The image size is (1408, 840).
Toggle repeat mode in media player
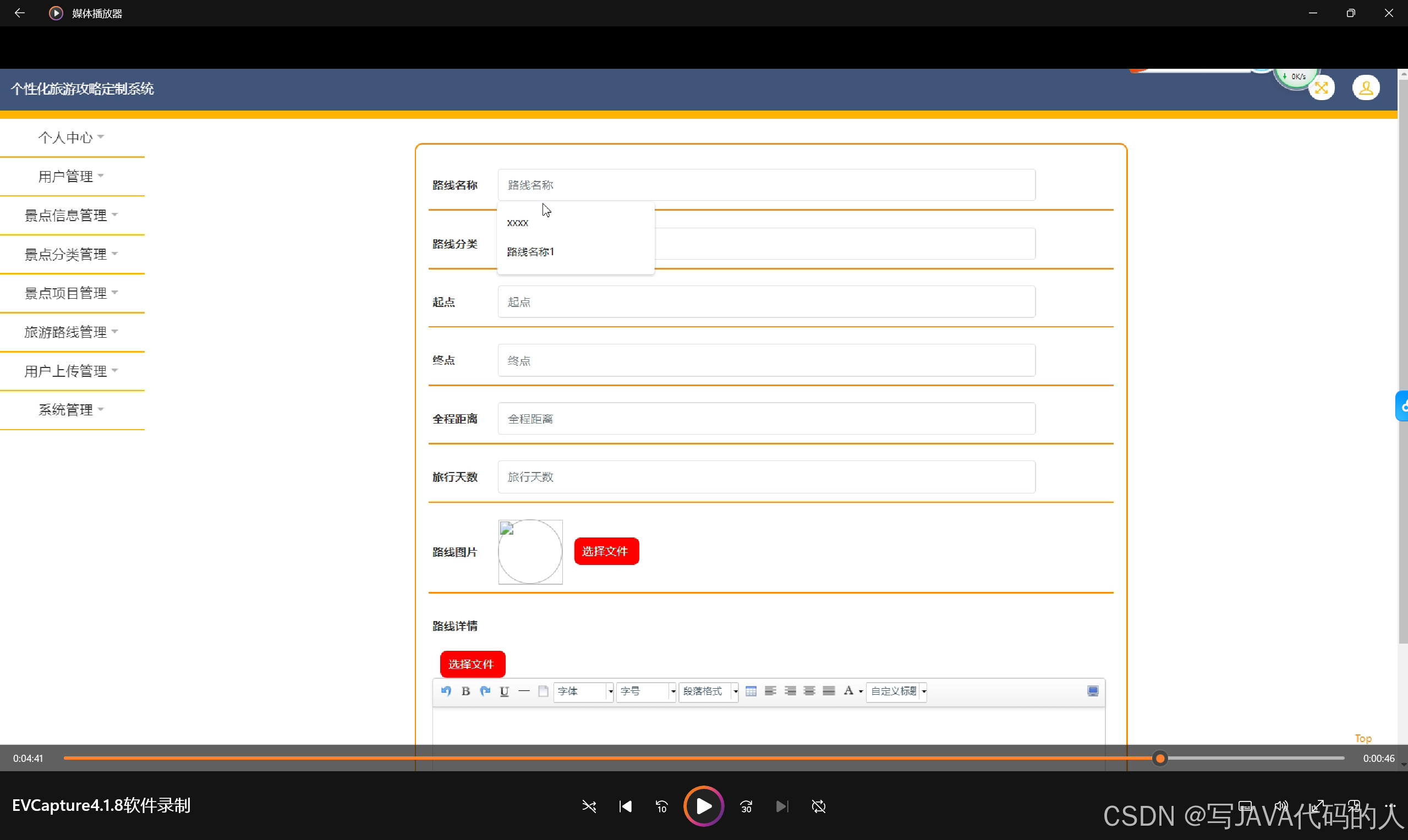coord(819,806)
